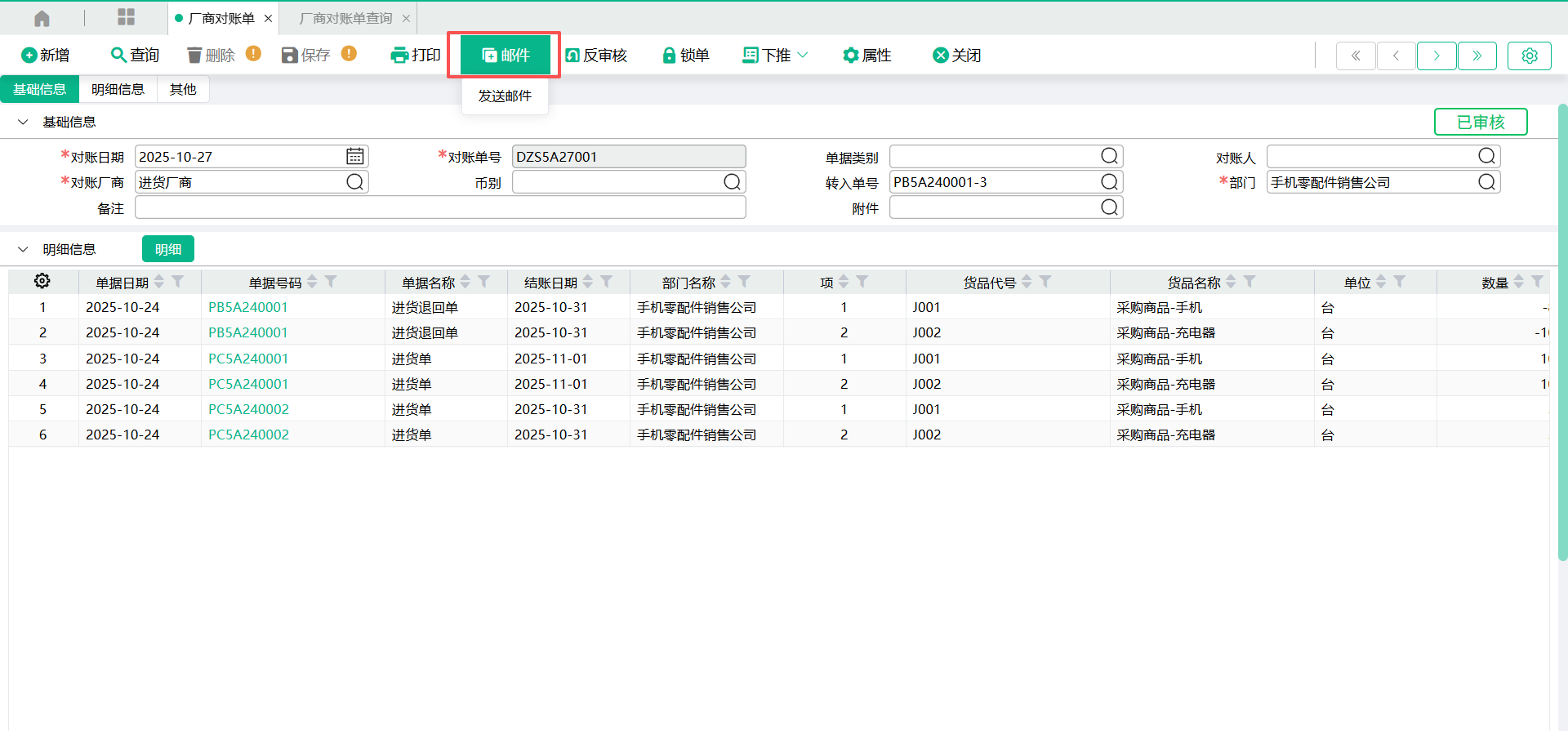
Task: Collapse the 基础信息 section
Action: coord(23,122)
